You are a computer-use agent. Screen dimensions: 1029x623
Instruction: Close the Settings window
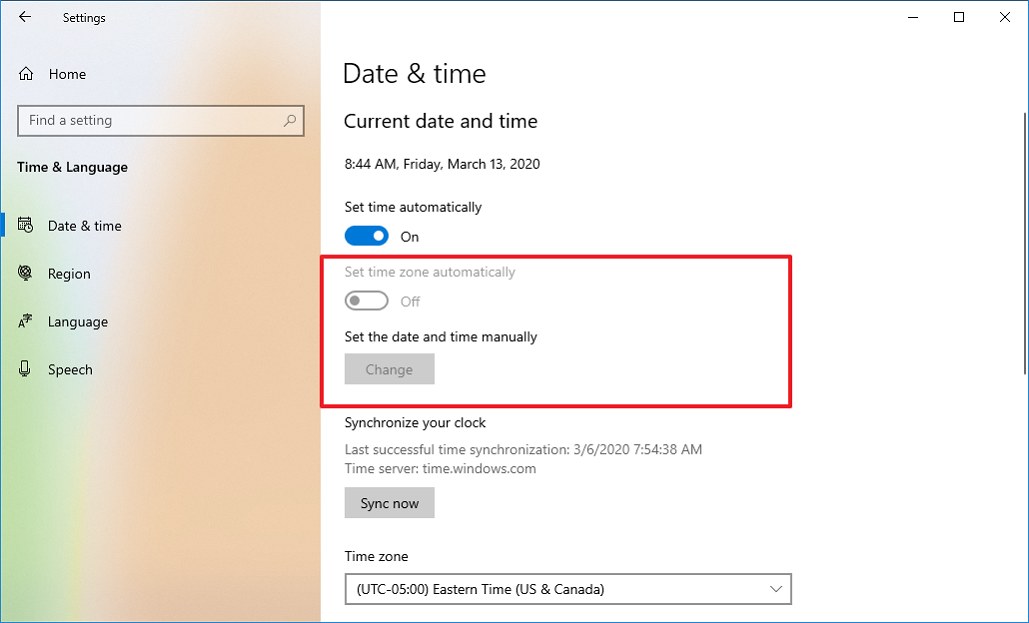pyautogui.click(x=1005, y=17)
